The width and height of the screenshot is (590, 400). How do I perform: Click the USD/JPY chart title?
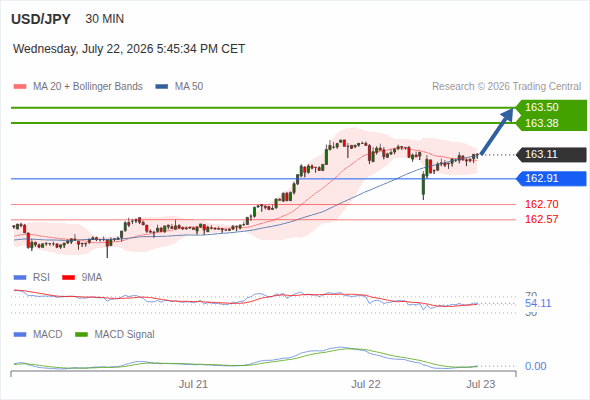(x=41, y=19)
